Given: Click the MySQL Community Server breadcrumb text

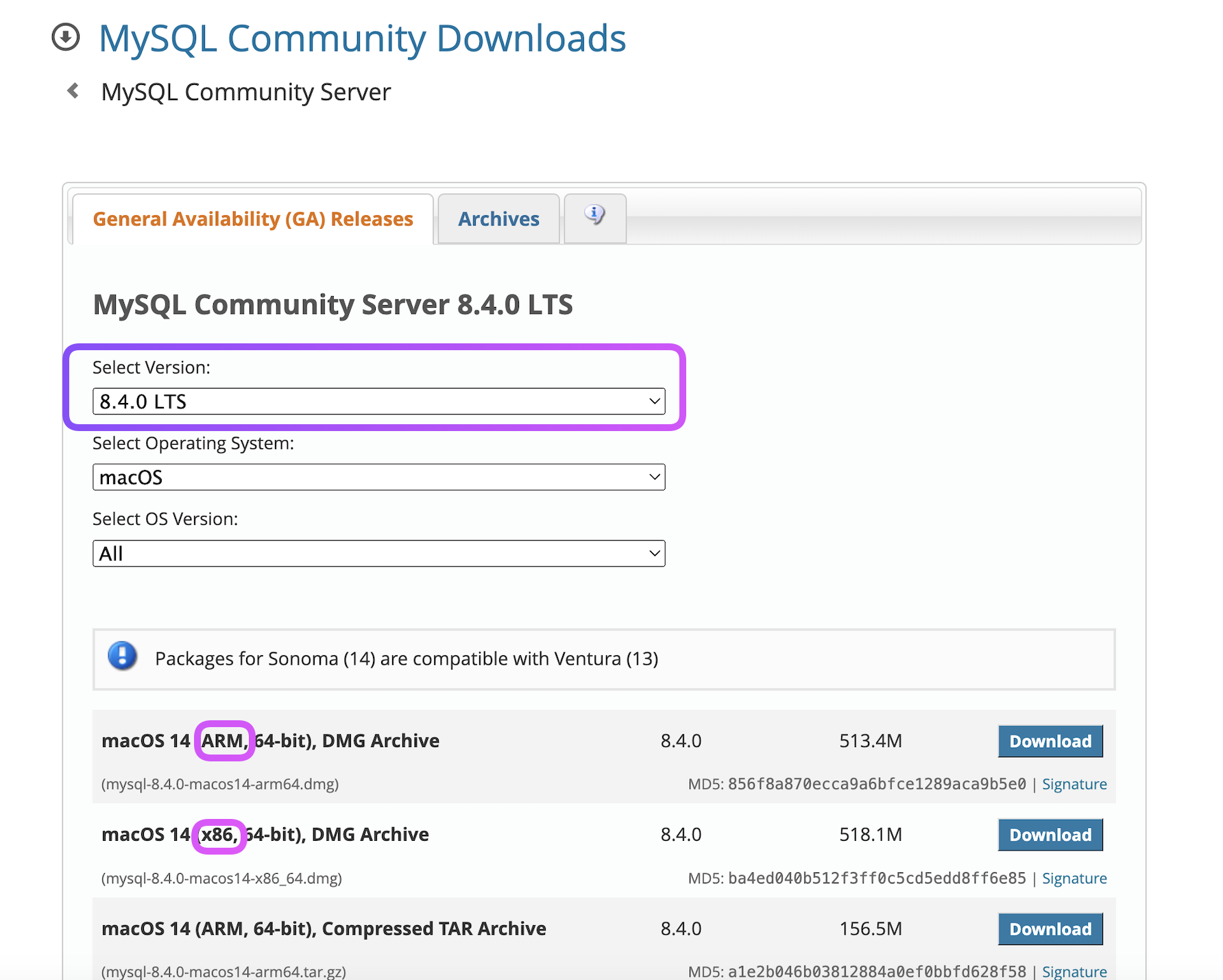Looking at the screenshot, I should pyautogui.click(x=246, y=92).
